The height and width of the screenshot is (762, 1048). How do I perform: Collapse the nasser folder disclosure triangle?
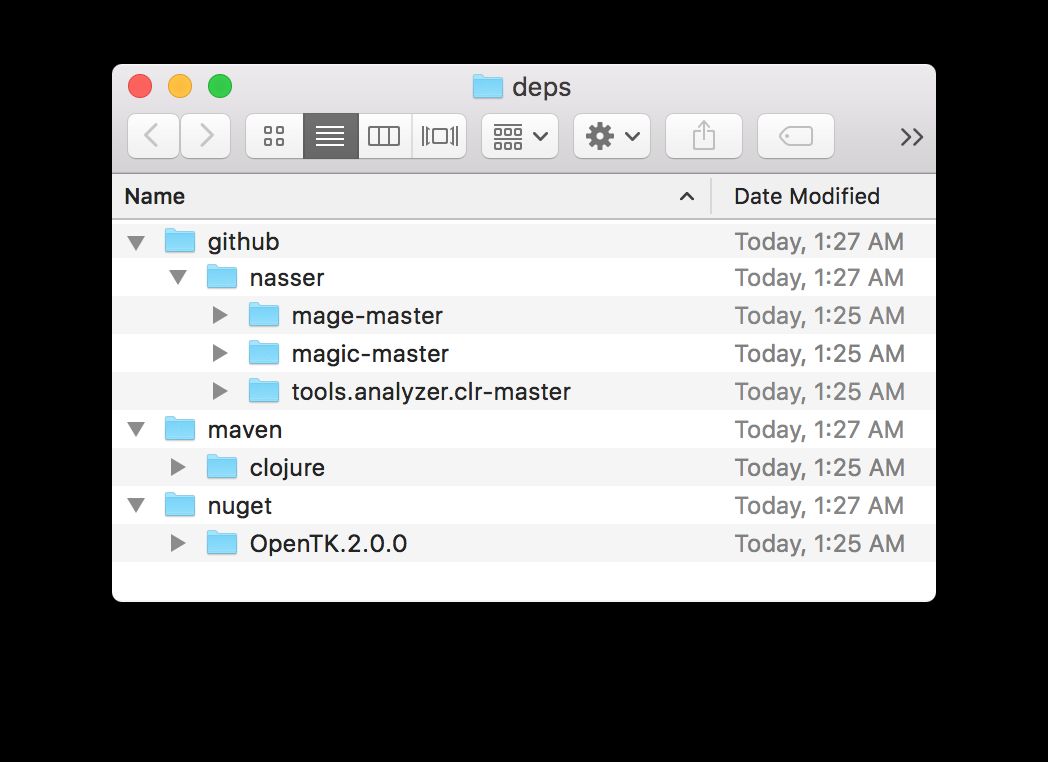tap(178, 277)
